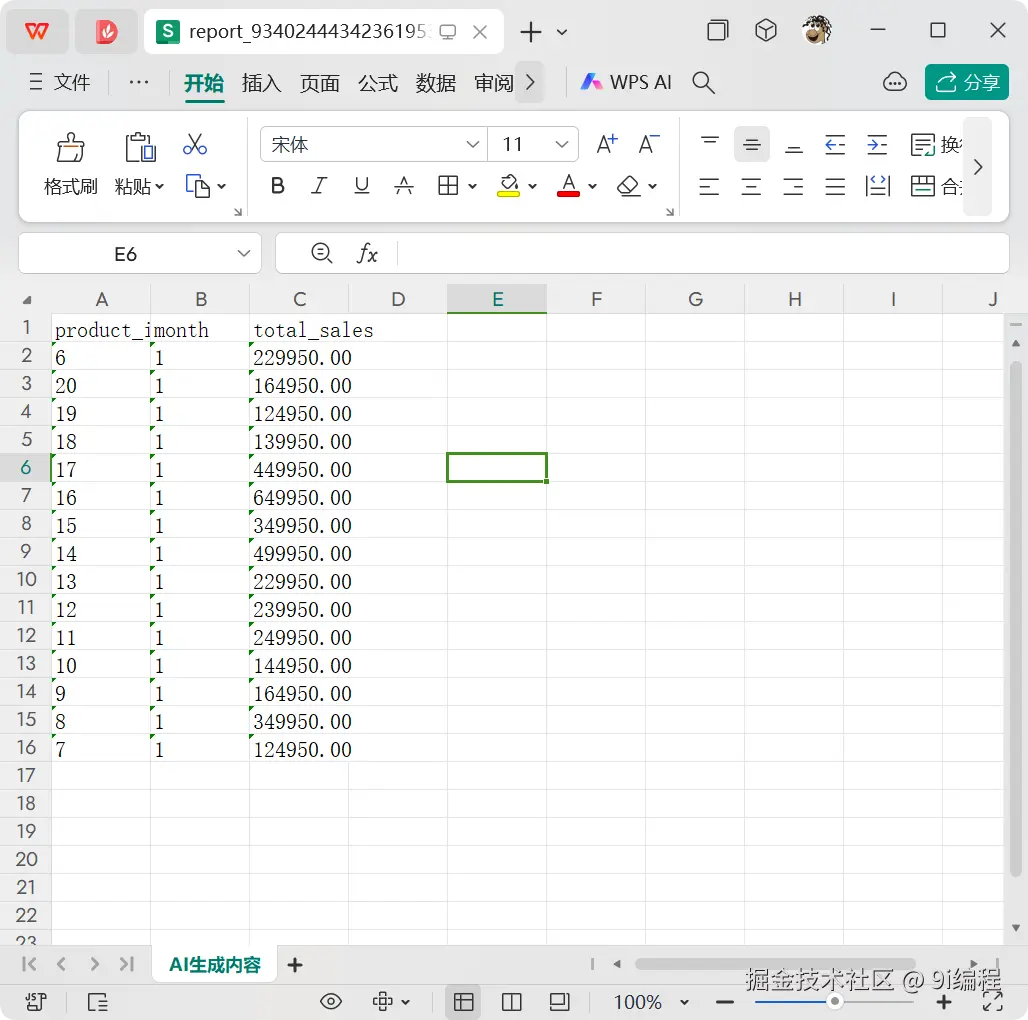Click the Cut scissors icon
Viewport: 1028px width, 1020px height.
(195, 144)
